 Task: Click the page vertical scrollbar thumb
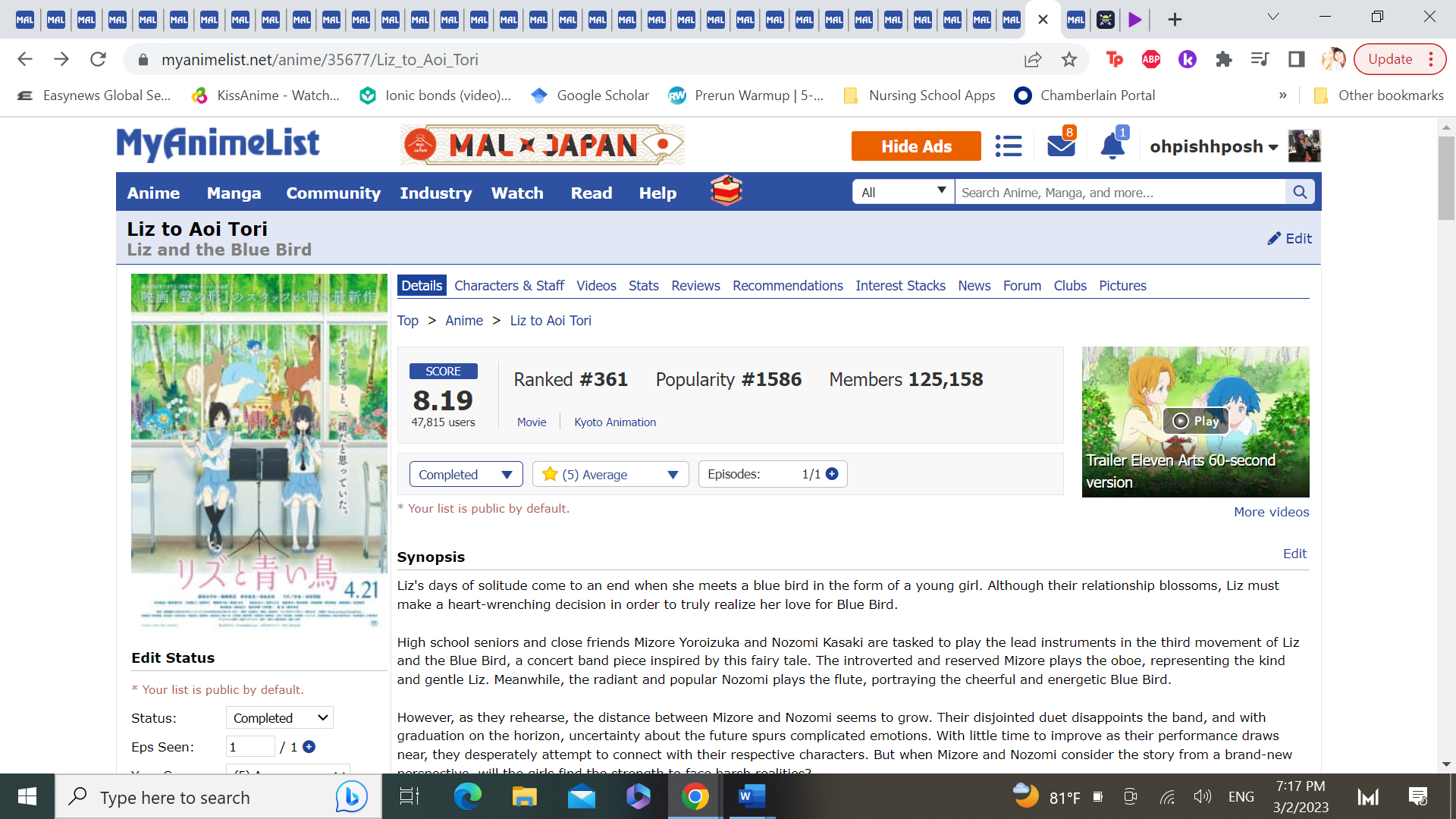point(1446,178)
